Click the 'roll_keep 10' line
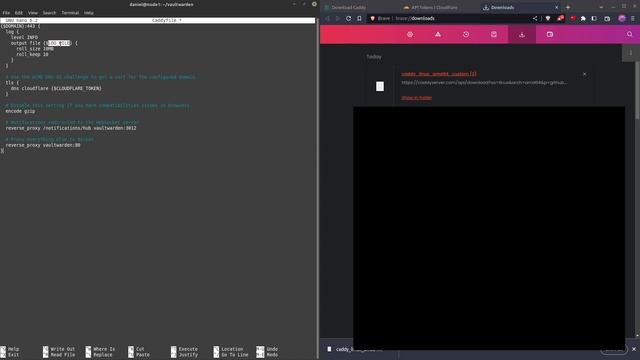 [32, 54]
